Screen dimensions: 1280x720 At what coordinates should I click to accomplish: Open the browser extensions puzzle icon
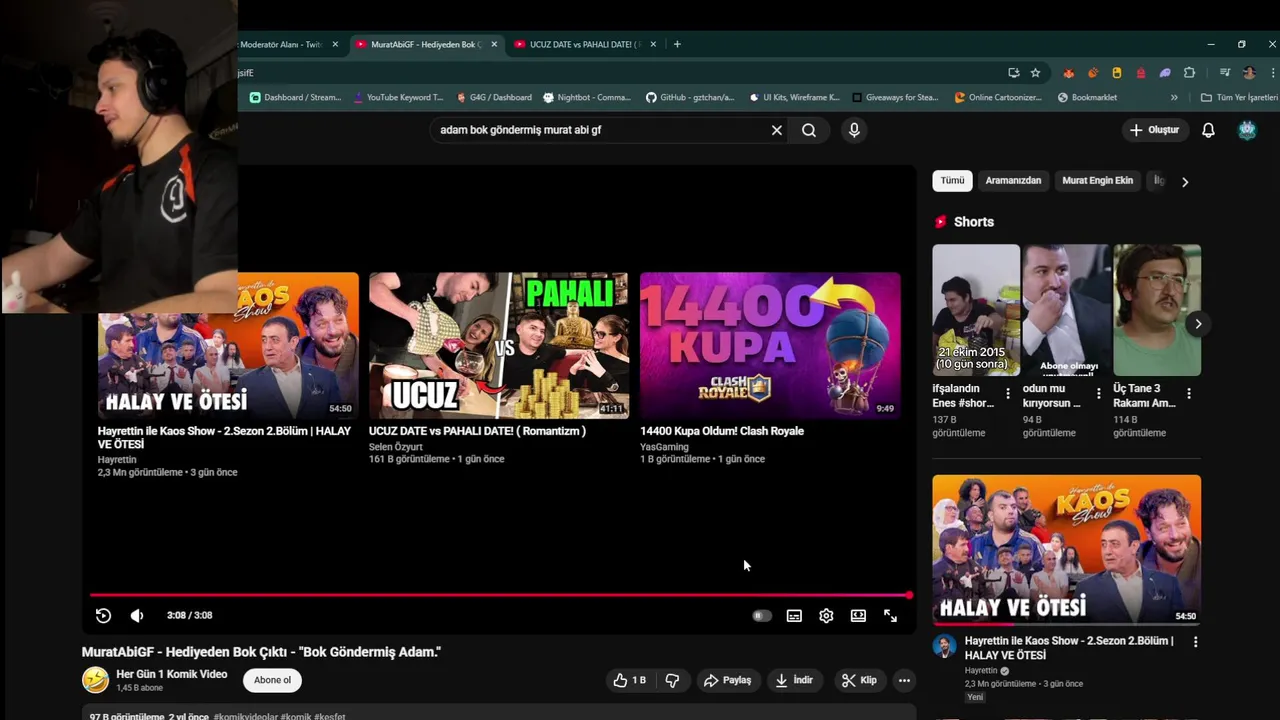pos(1189,73)
